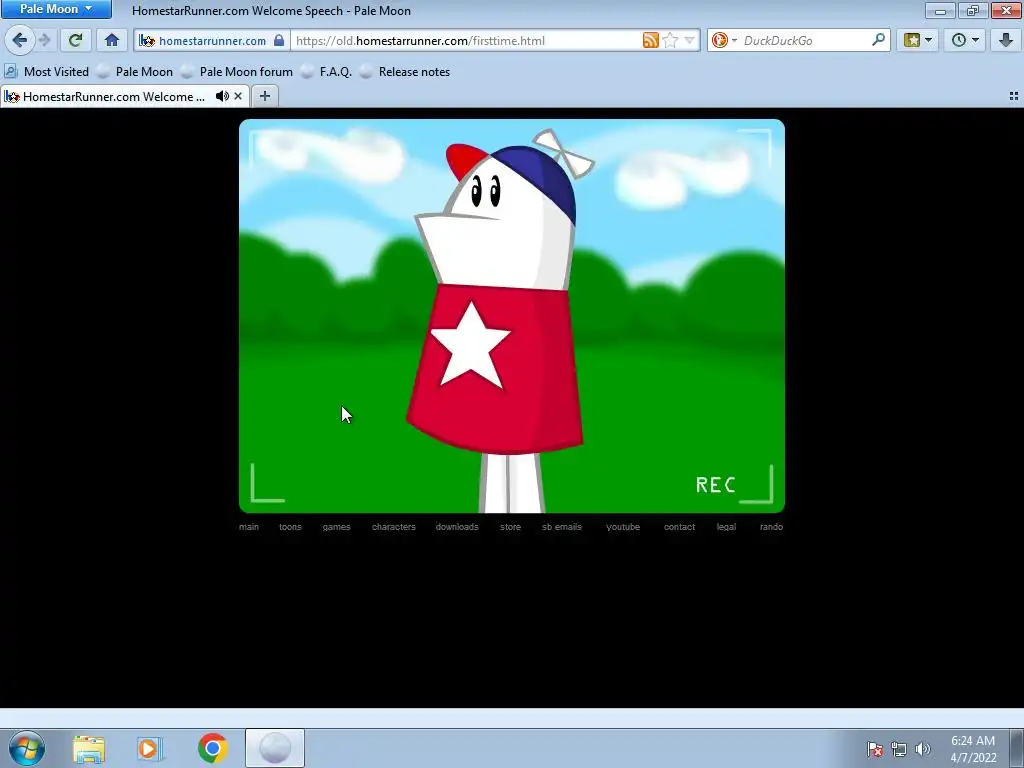Open the contact page link
The image size is (1024, 768).
pos(679,527)
